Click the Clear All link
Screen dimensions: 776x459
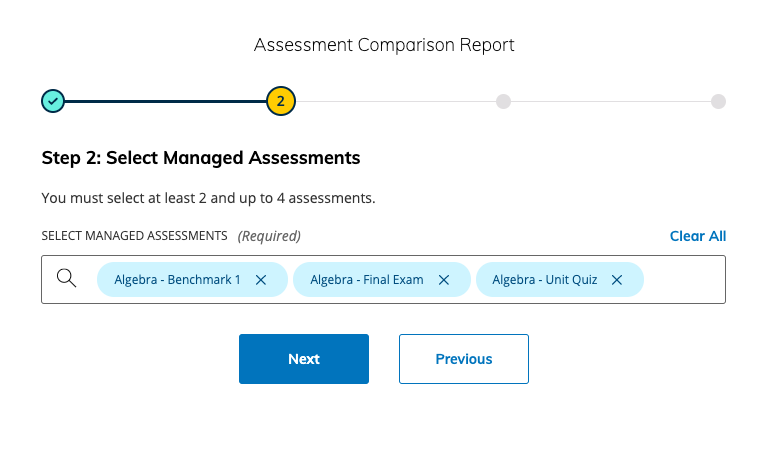(697, 236)
